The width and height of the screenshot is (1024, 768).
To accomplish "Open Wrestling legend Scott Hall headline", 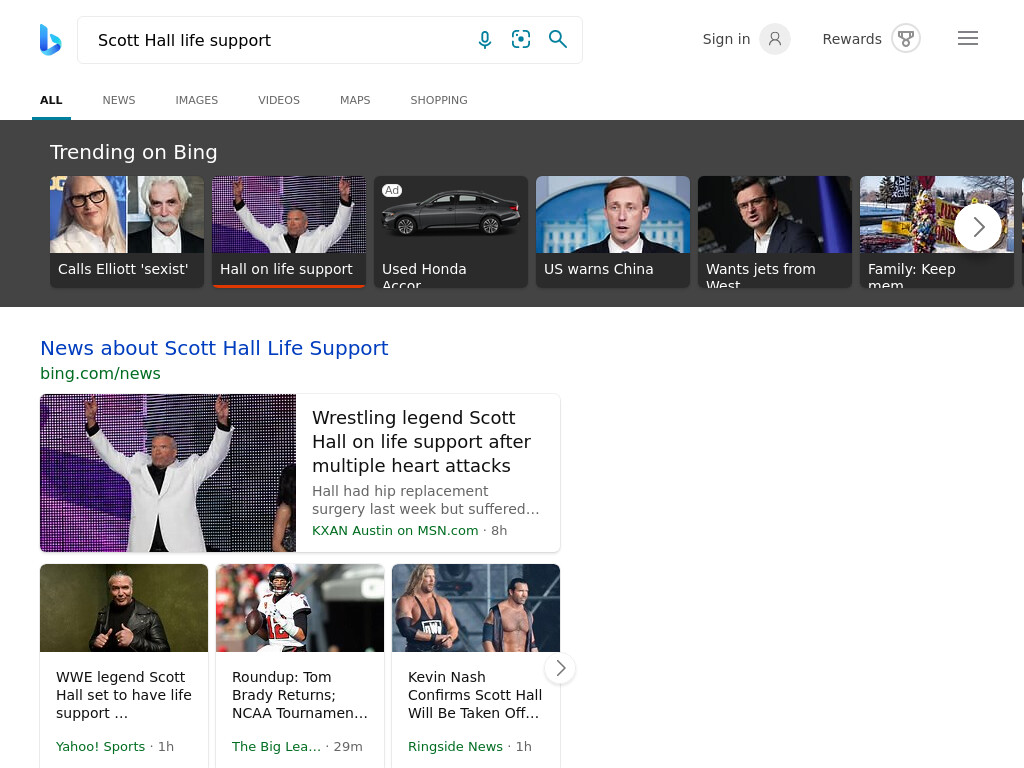I will (421, 441).
